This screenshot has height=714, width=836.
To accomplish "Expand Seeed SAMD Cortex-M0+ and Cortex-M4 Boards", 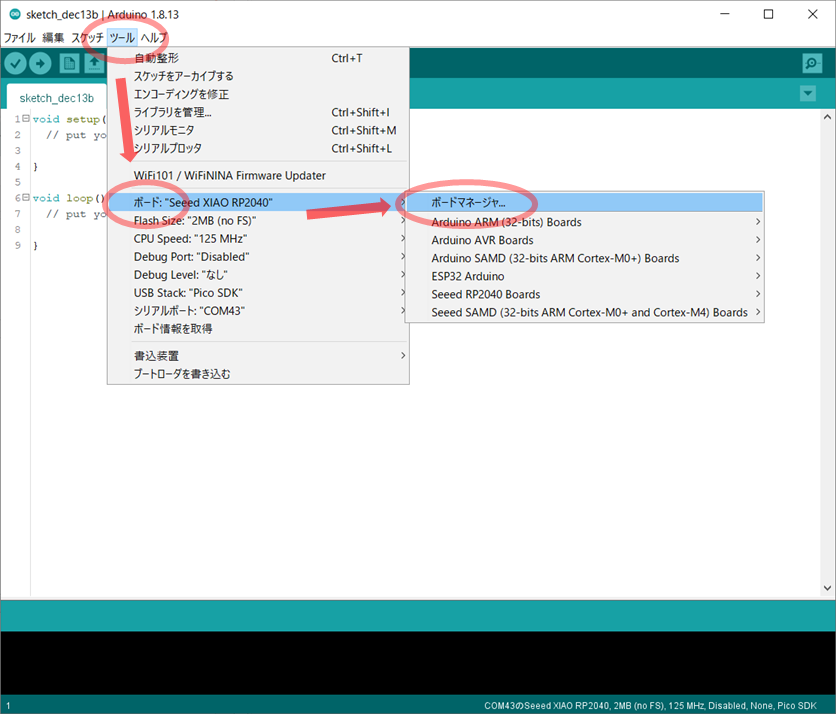I will tap(584, 312).
